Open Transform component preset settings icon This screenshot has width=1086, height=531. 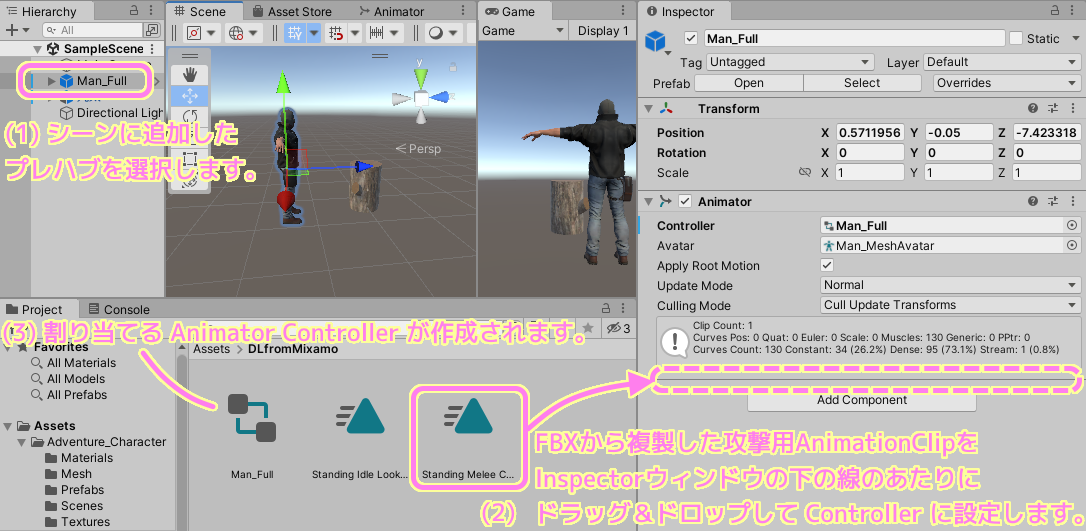1052,108
